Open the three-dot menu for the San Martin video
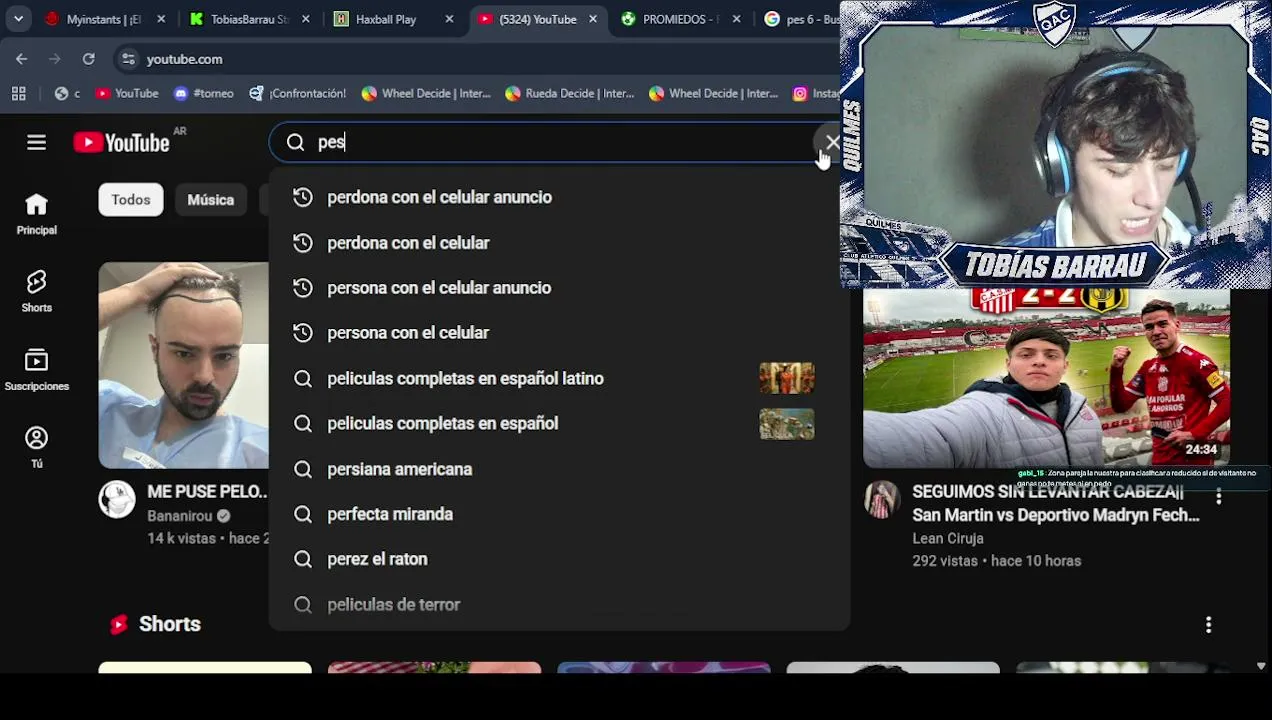1272x720 pixels. click(x=1218, y=496)
